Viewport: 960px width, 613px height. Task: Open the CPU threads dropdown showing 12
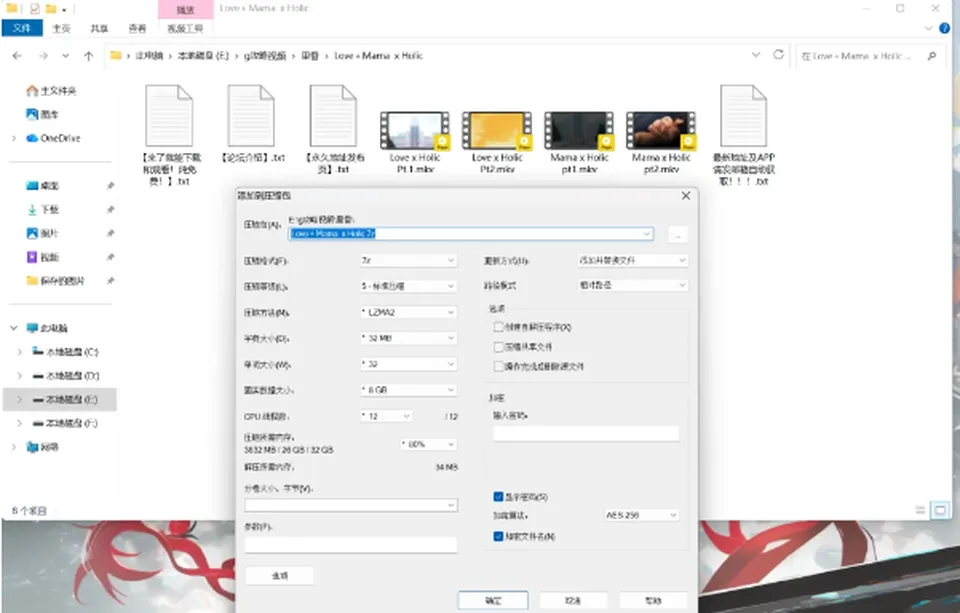coord(386,416)
